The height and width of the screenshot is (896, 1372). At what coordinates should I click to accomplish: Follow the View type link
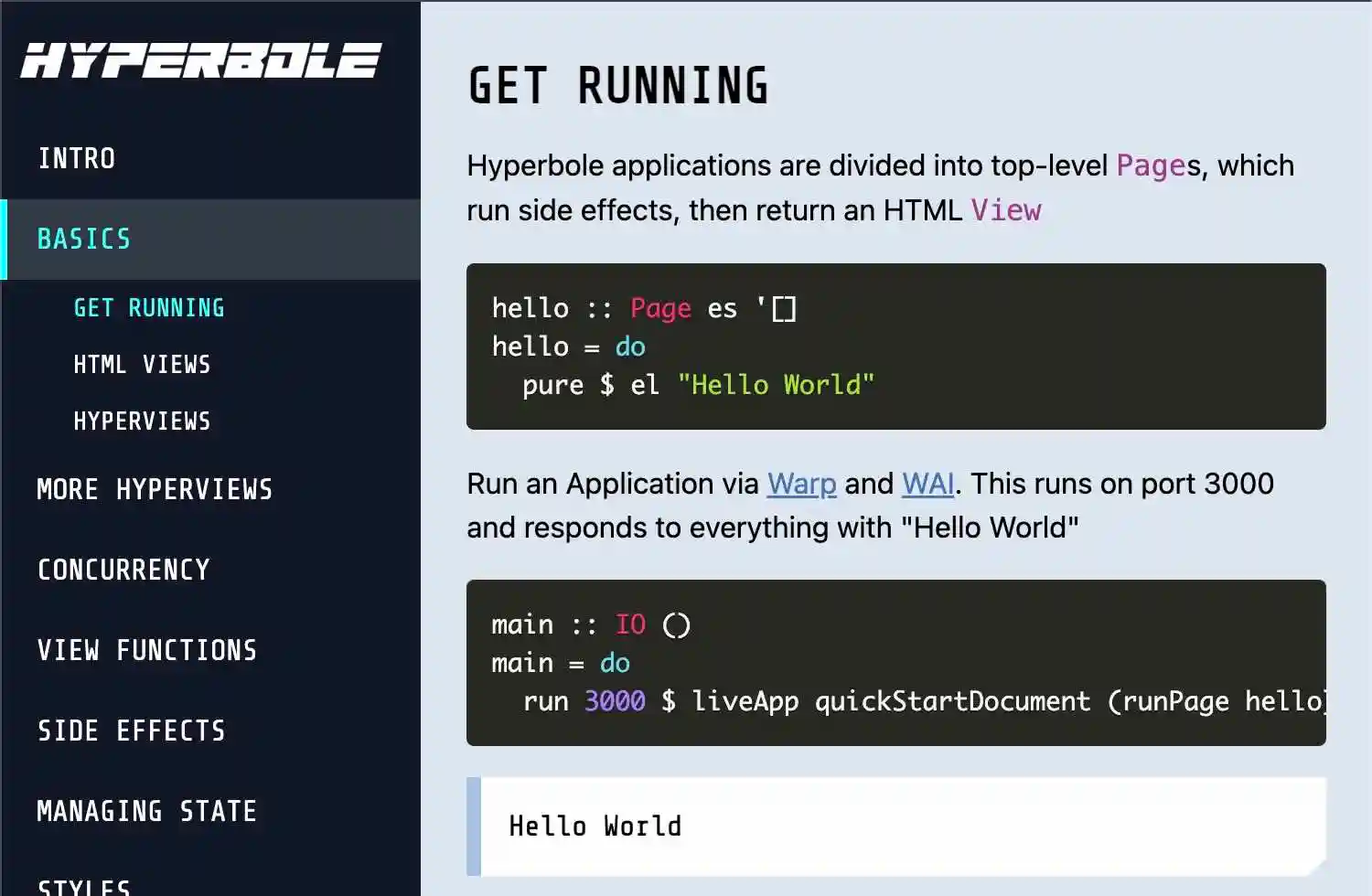click(1005, 210)
